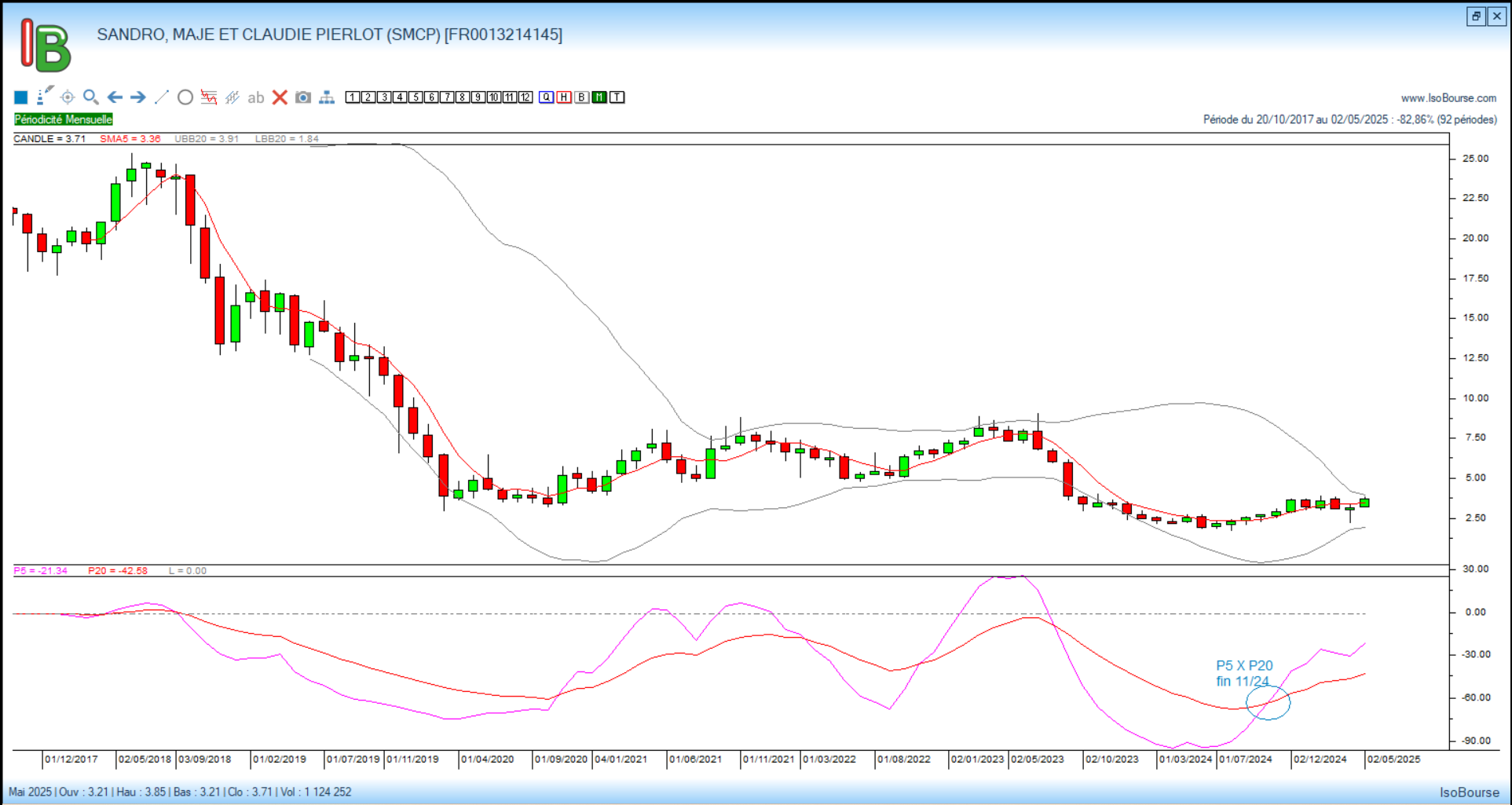
Task: Select period button 4
Action: [400, 97]
